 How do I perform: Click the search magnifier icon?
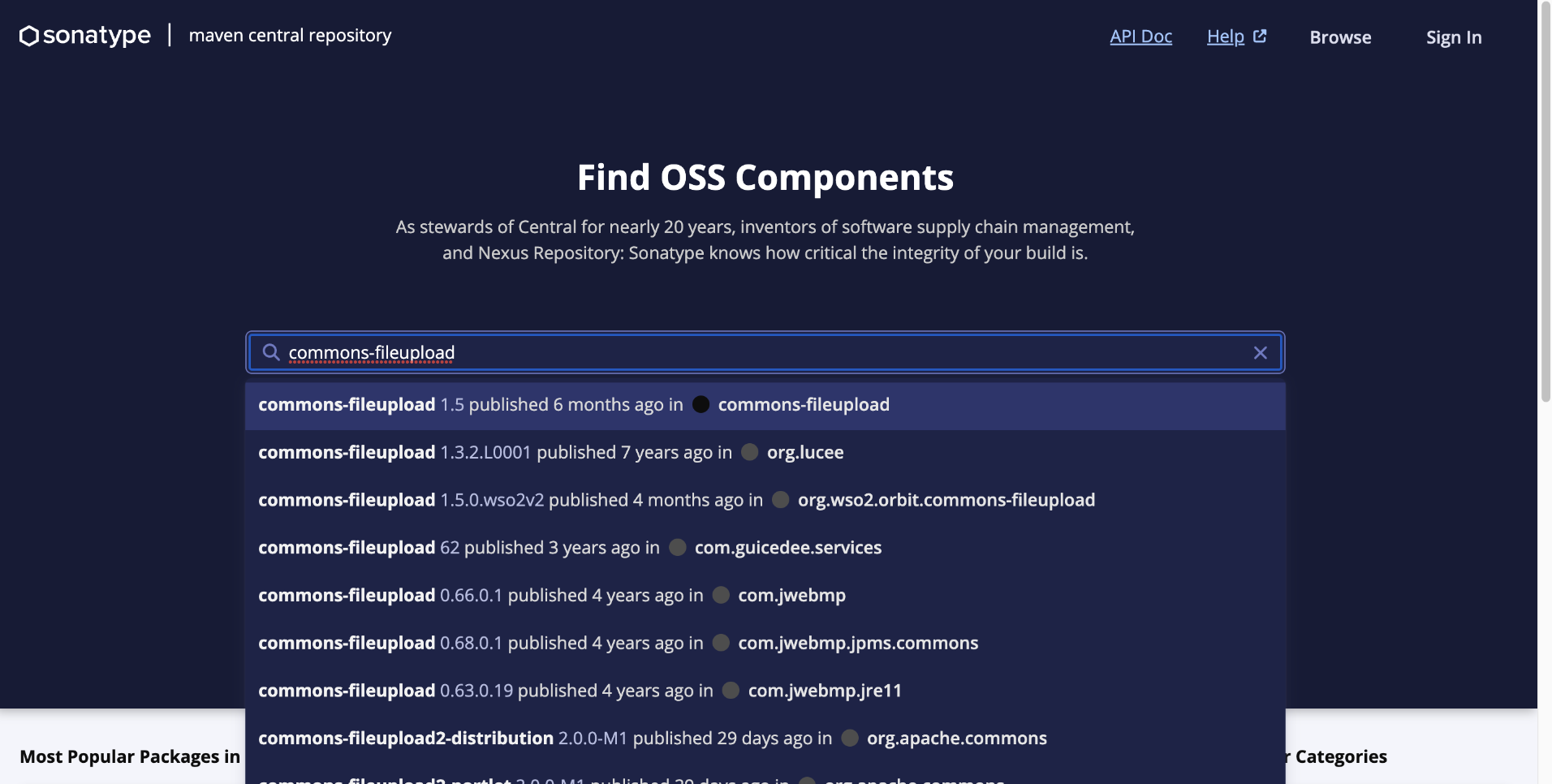271,352
